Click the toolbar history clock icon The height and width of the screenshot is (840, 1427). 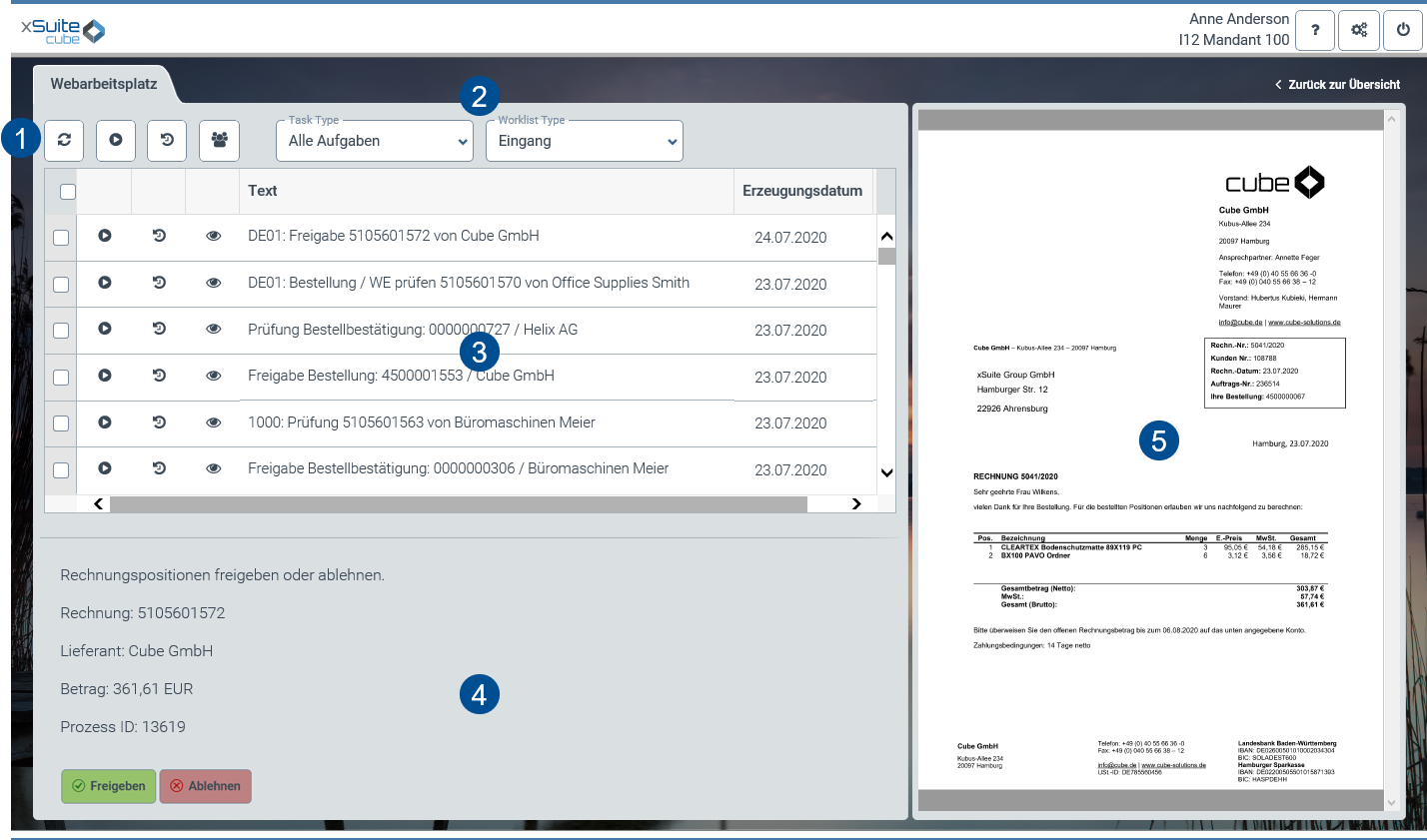click(167, 141)
